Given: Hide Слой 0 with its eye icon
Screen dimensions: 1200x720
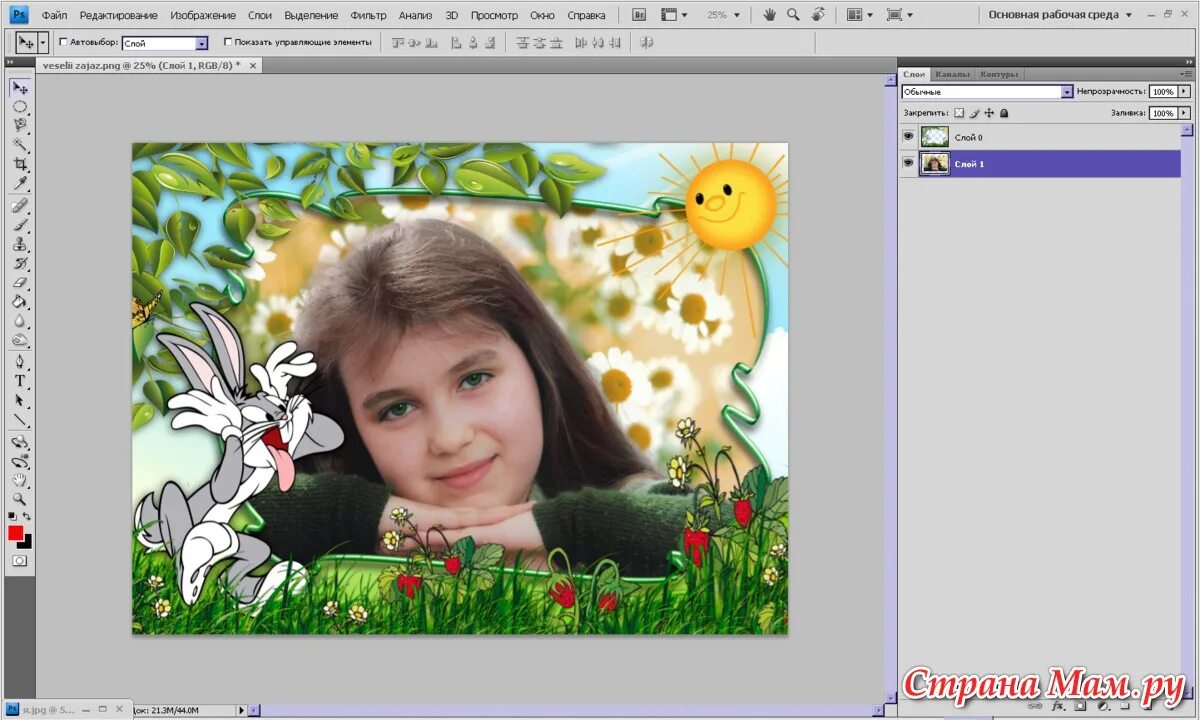Looking at the screenshot, I should (908, 137).
